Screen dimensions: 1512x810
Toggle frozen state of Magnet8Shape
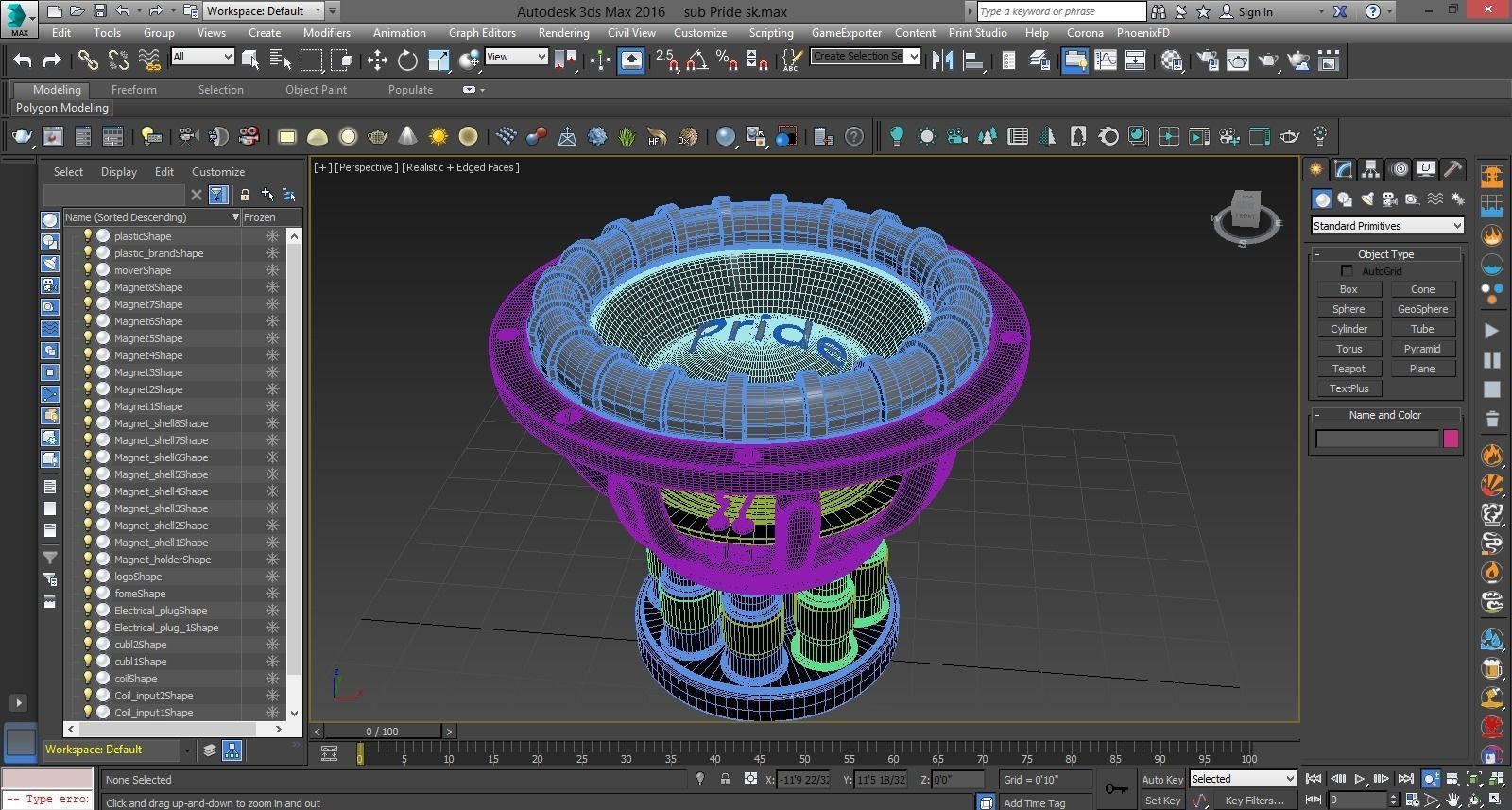tap(272, 287)
